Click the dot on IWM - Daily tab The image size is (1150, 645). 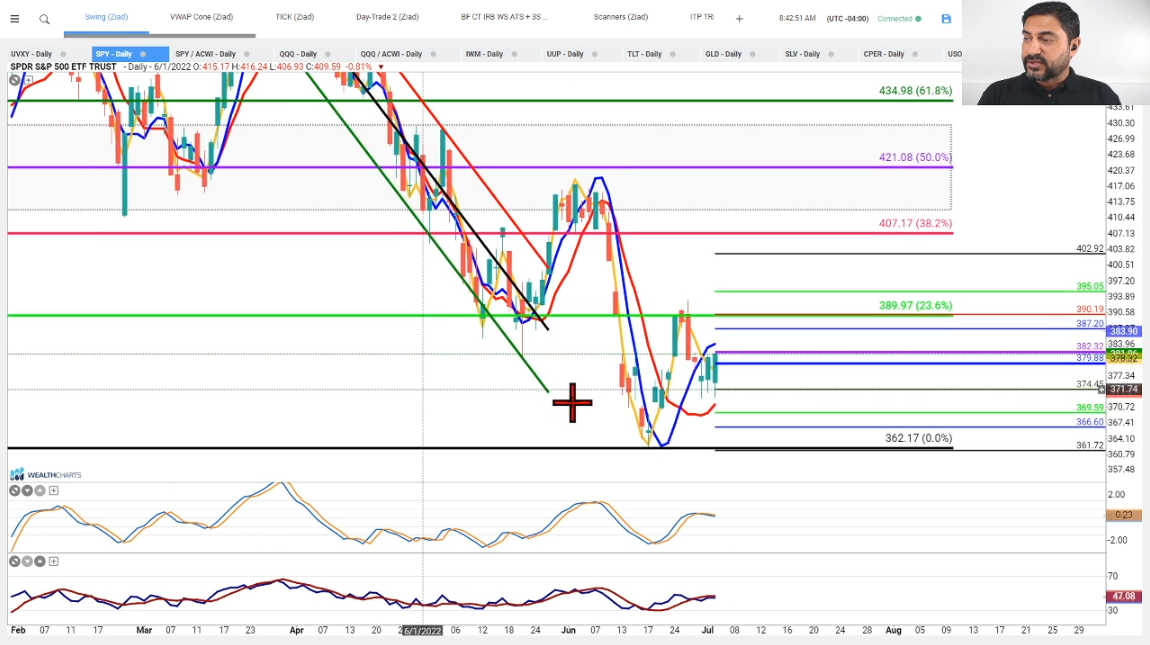tap(514, 54)
